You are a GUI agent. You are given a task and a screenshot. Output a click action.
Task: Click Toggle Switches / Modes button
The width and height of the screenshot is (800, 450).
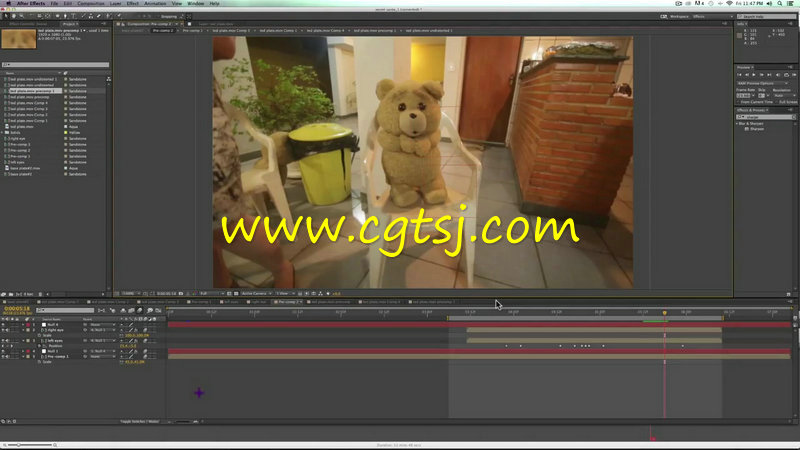pyautogui.click(x=139, y=421)
